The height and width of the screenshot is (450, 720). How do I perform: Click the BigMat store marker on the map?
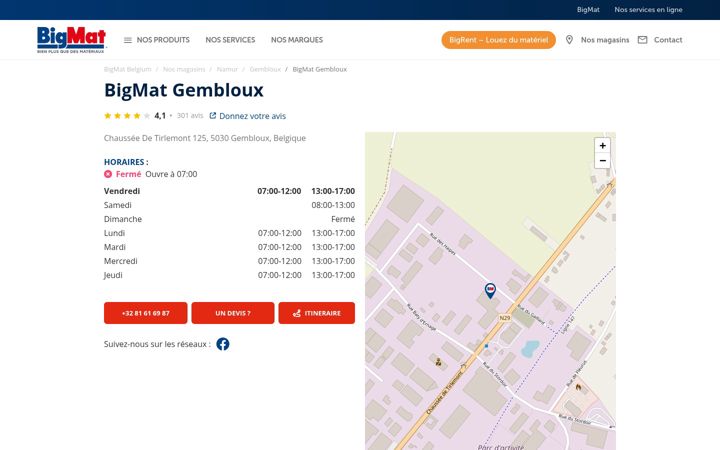(490, 291)
